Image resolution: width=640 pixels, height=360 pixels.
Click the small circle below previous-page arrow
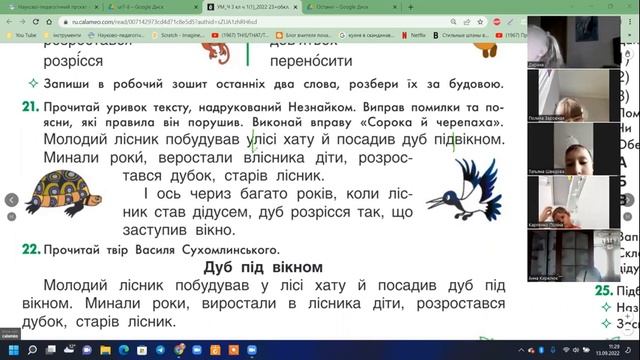pos(11,217)
